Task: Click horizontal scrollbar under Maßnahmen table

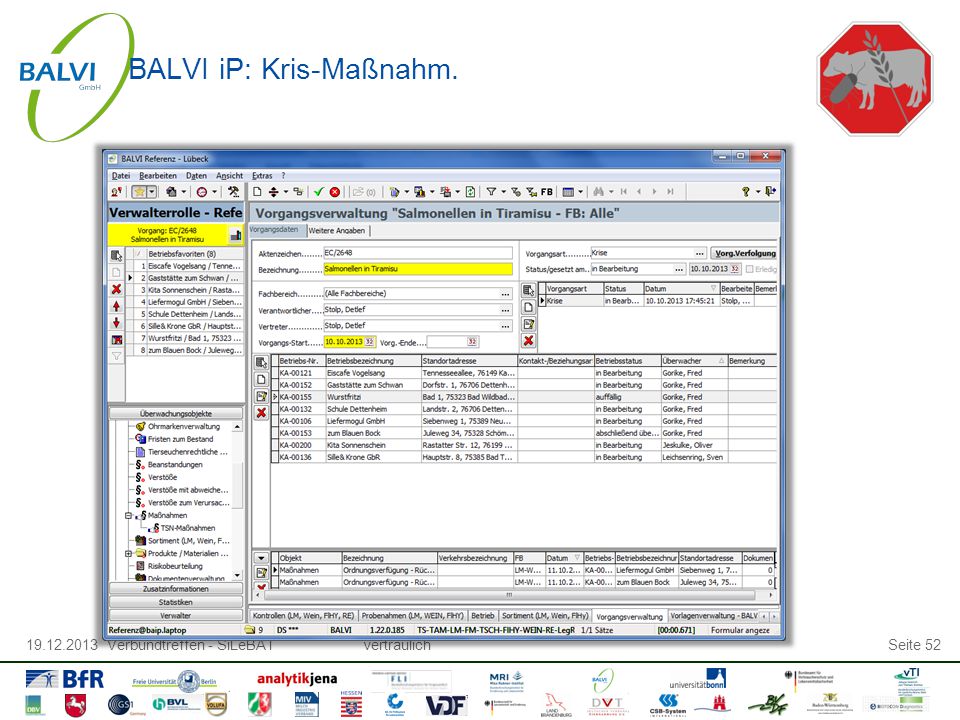Action: [x=509, y=595]
